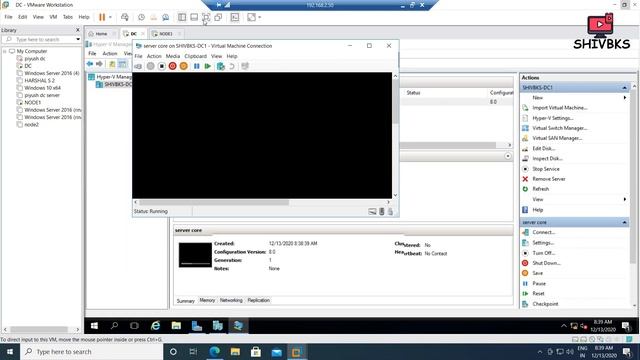Screen dimensions: 640x360
Task: Click the take snapshot clock icon
Action: click(141, 17)
